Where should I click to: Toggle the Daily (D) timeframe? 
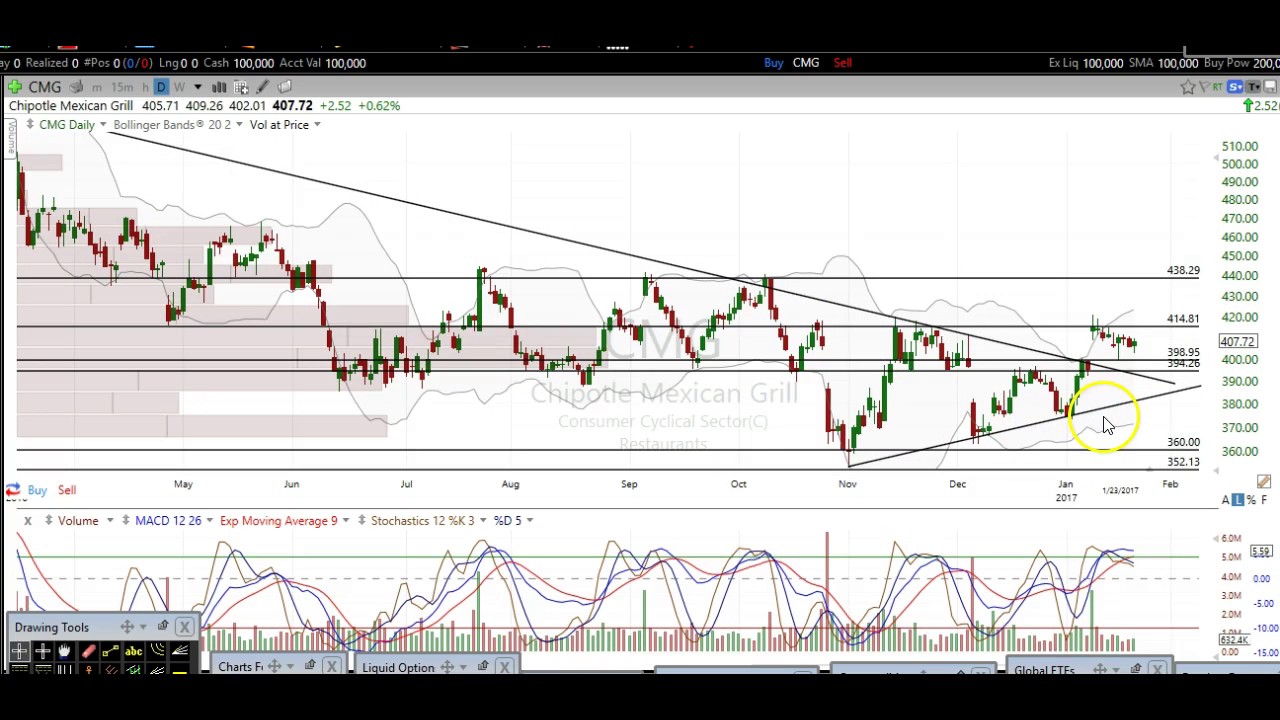pos(161,87)
